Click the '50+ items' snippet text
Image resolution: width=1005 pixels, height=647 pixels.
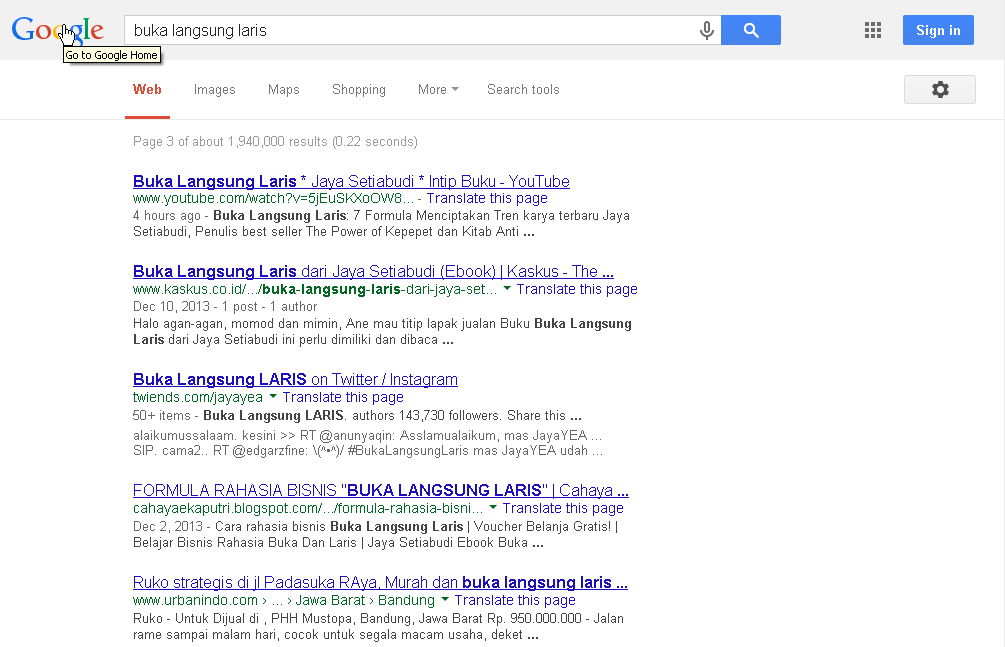pos(162,416)
